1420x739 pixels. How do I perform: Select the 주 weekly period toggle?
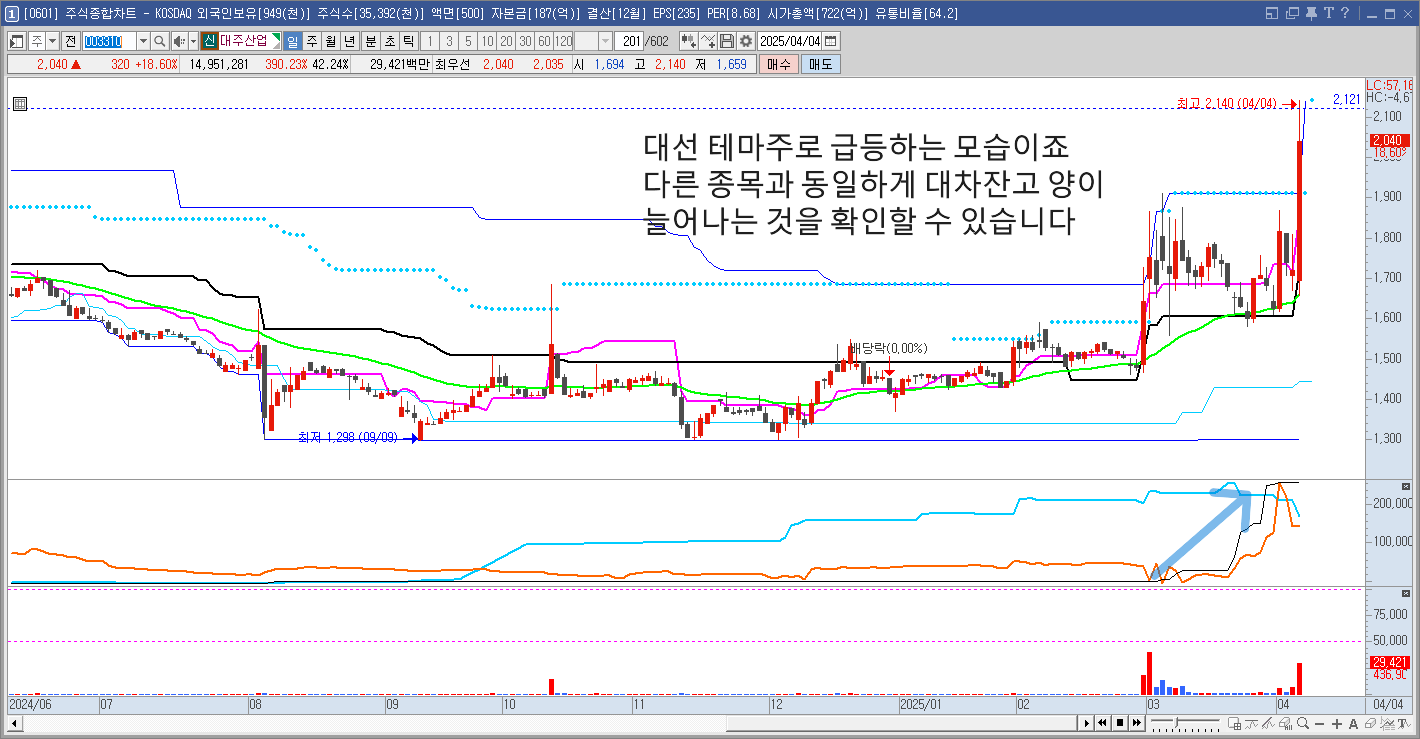[x=312, y=41]
